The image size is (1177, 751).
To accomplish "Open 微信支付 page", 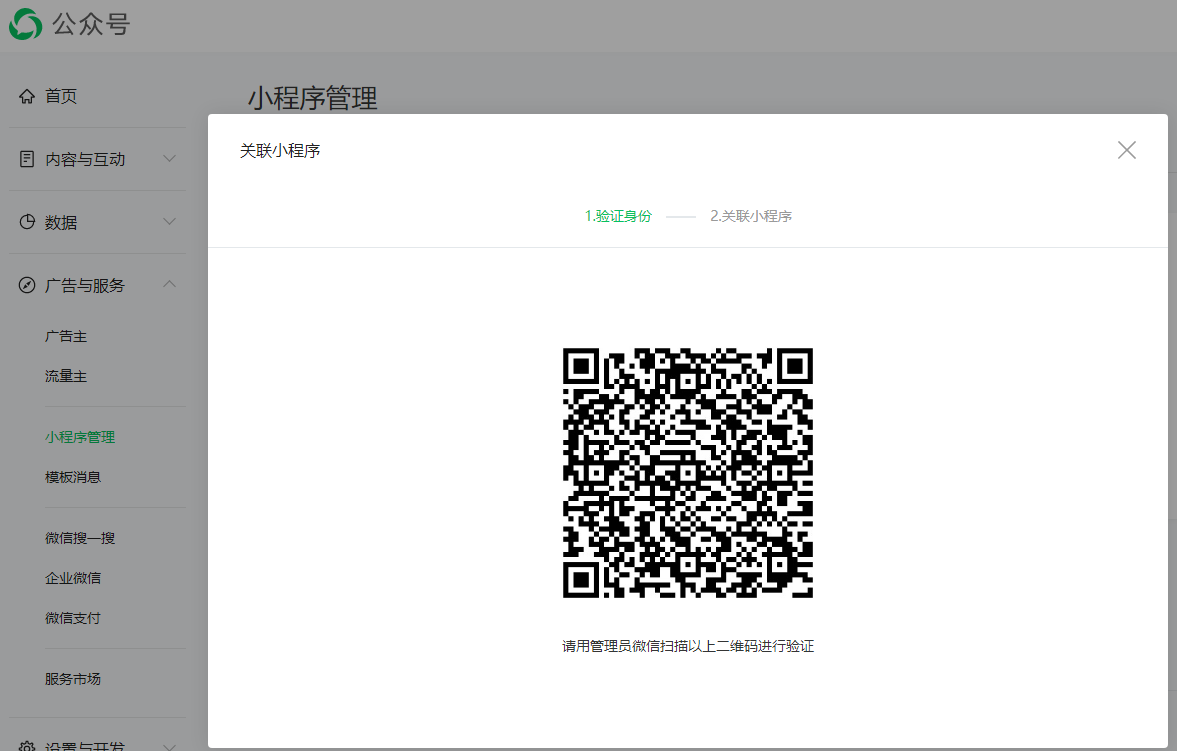I will click(73, 618).
